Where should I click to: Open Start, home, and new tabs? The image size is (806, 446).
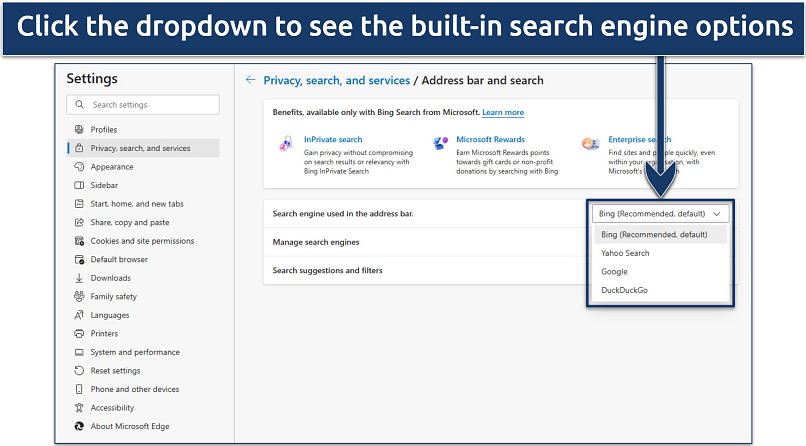[137, 204]
